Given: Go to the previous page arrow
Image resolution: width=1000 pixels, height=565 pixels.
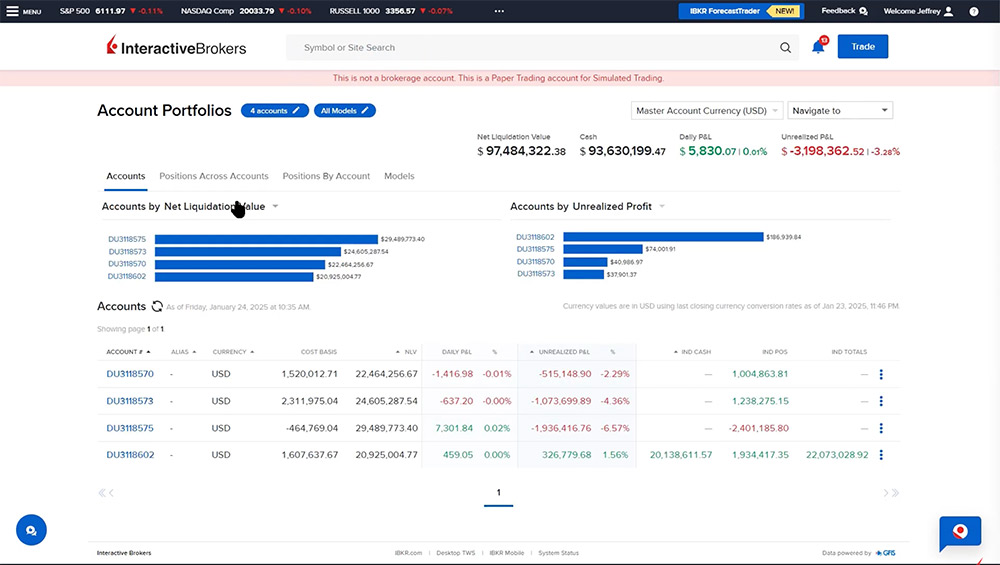Looking at the screenshot, I should pos(112,492).
